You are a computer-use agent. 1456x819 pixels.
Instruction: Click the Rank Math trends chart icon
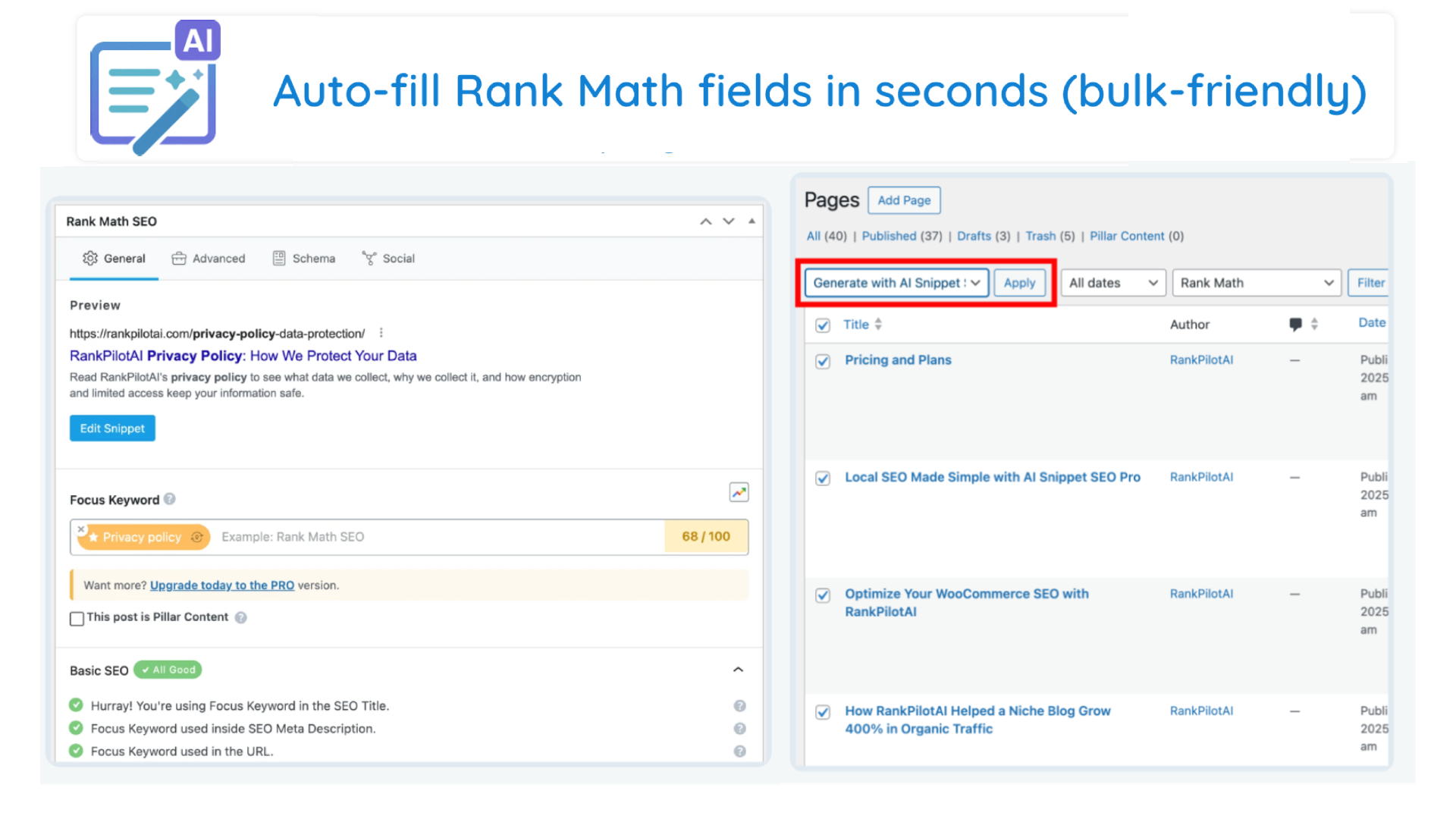[x=739, y=492]
